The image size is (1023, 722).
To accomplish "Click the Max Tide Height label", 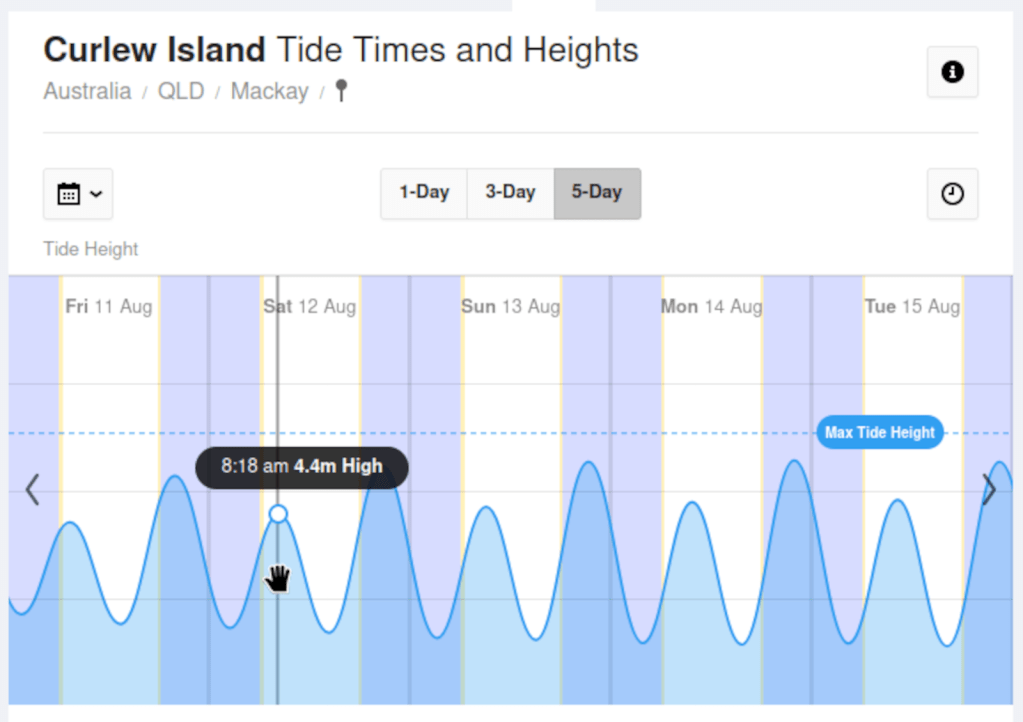I will point(880,433).
